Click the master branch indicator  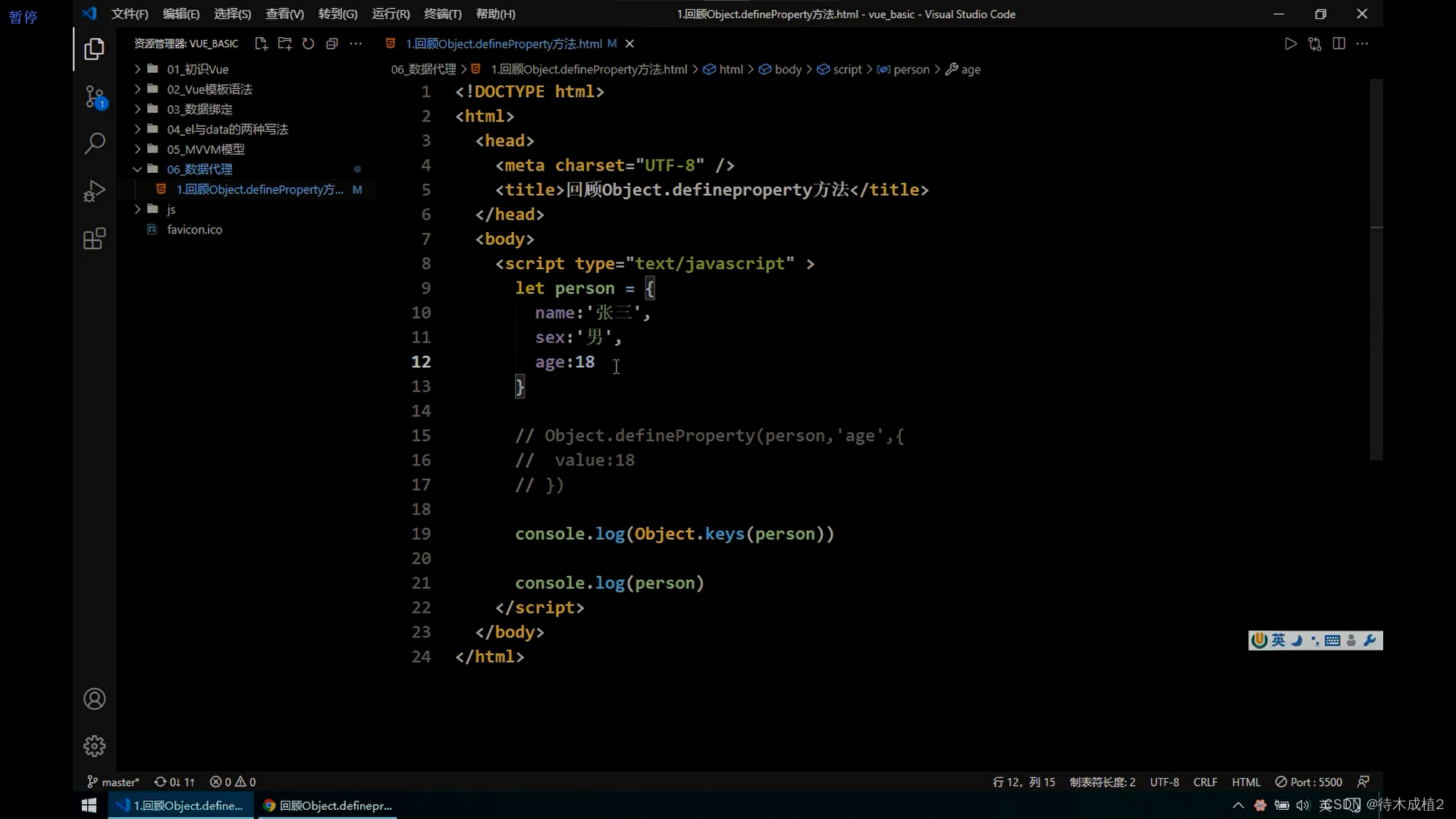click(113, 782)
